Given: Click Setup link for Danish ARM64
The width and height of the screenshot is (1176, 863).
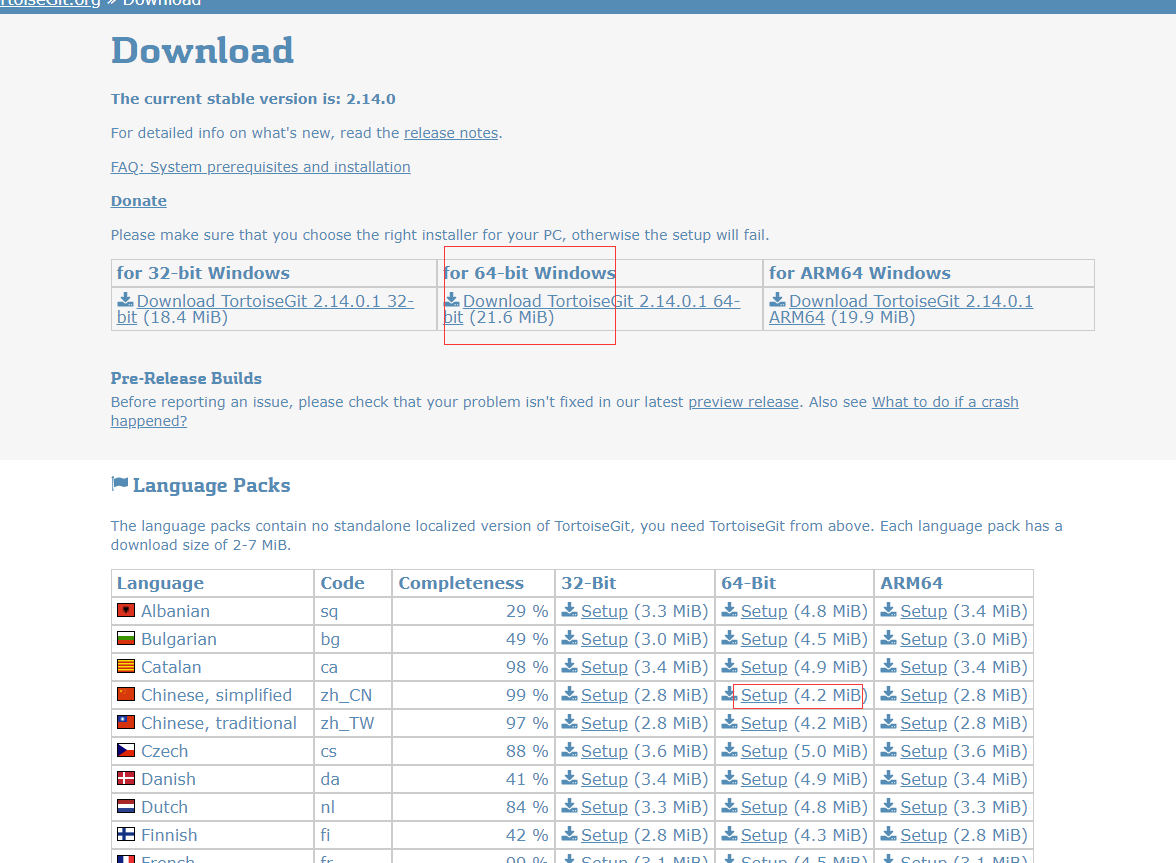Looking at the screenshot, I should click(x=923, y=779).
